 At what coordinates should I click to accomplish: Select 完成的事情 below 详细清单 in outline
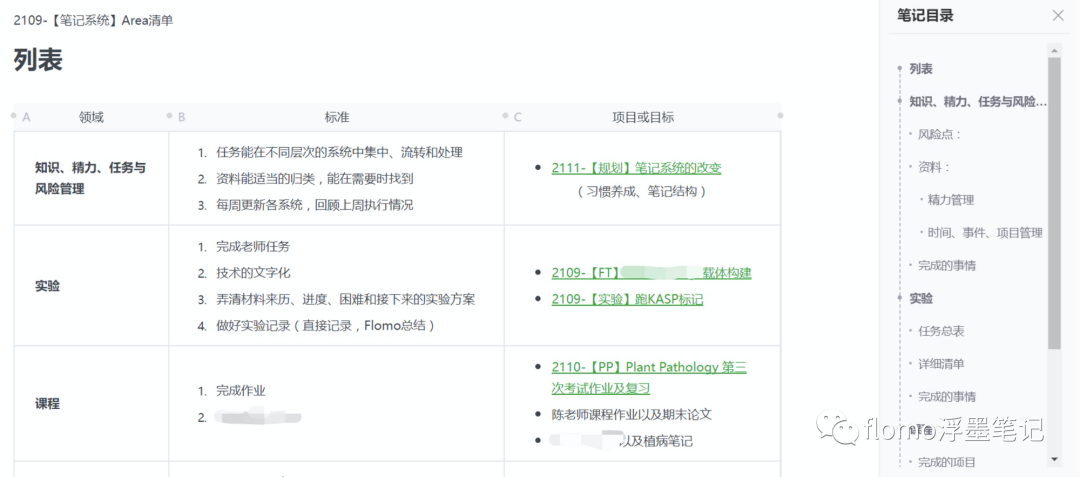tap(946, 396)
